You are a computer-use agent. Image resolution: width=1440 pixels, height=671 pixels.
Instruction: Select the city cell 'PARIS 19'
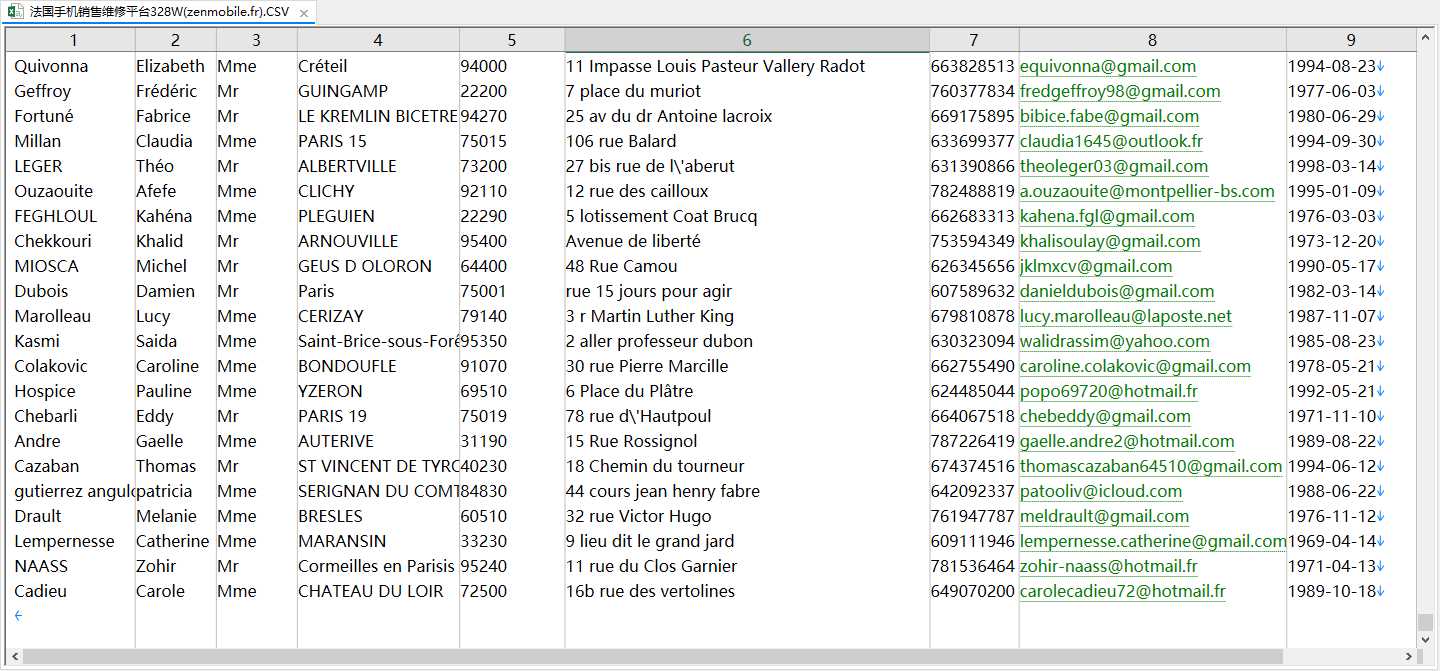(332, 416)
